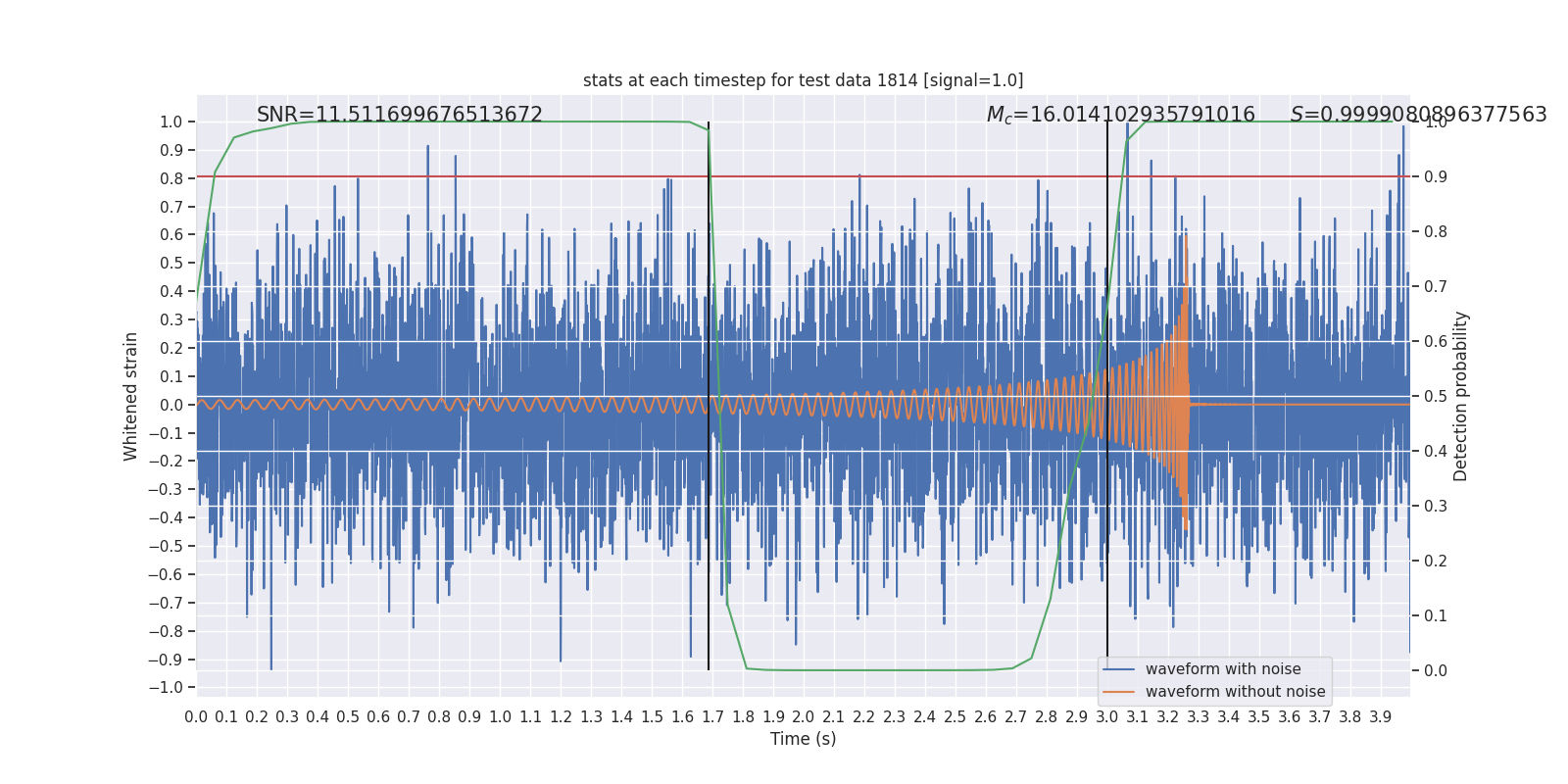
Task: Click the 3.9 tick label on time axis
Action: [x=1380, y=717]
